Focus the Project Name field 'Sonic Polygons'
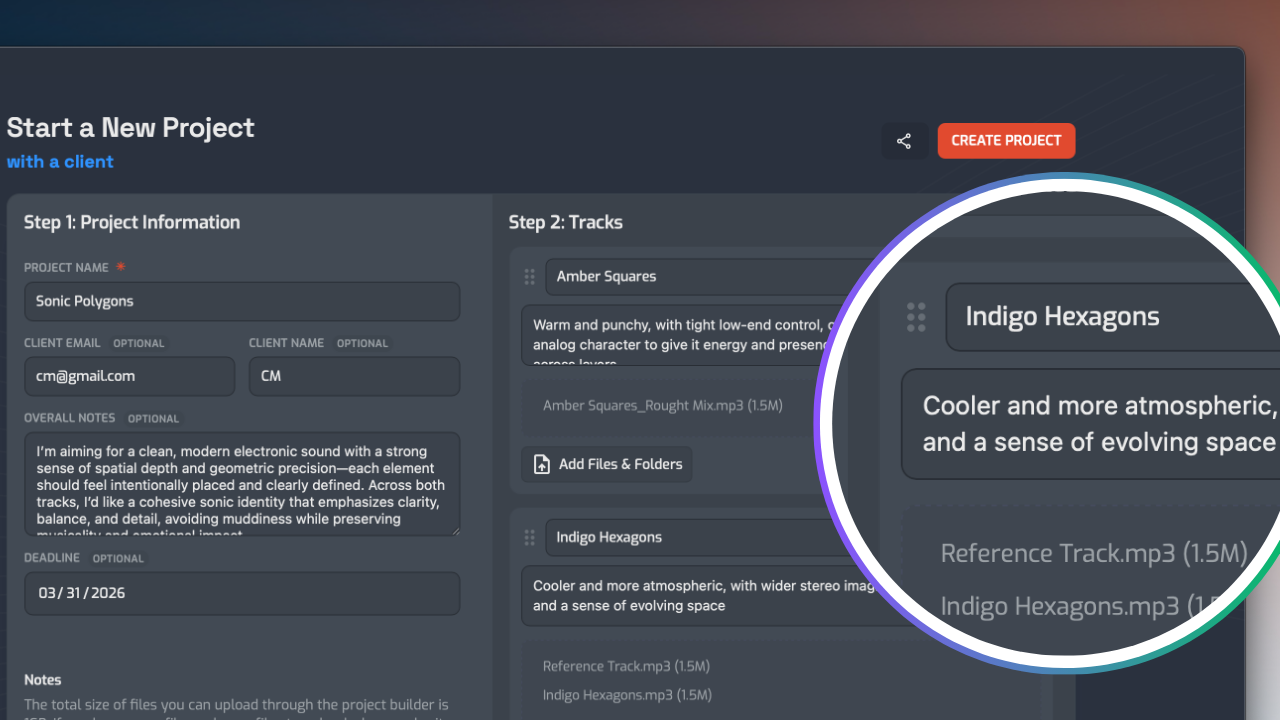The image size is (1280, 720). pyautogui.click(x=242, y=301)
